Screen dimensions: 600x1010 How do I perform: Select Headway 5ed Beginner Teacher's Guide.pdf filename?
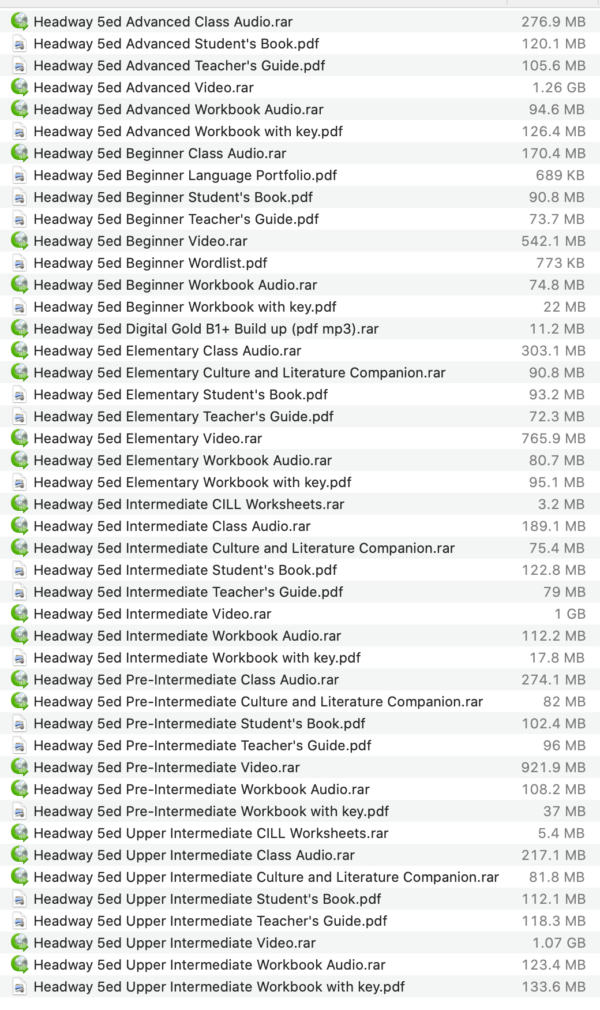pos(176,219)
